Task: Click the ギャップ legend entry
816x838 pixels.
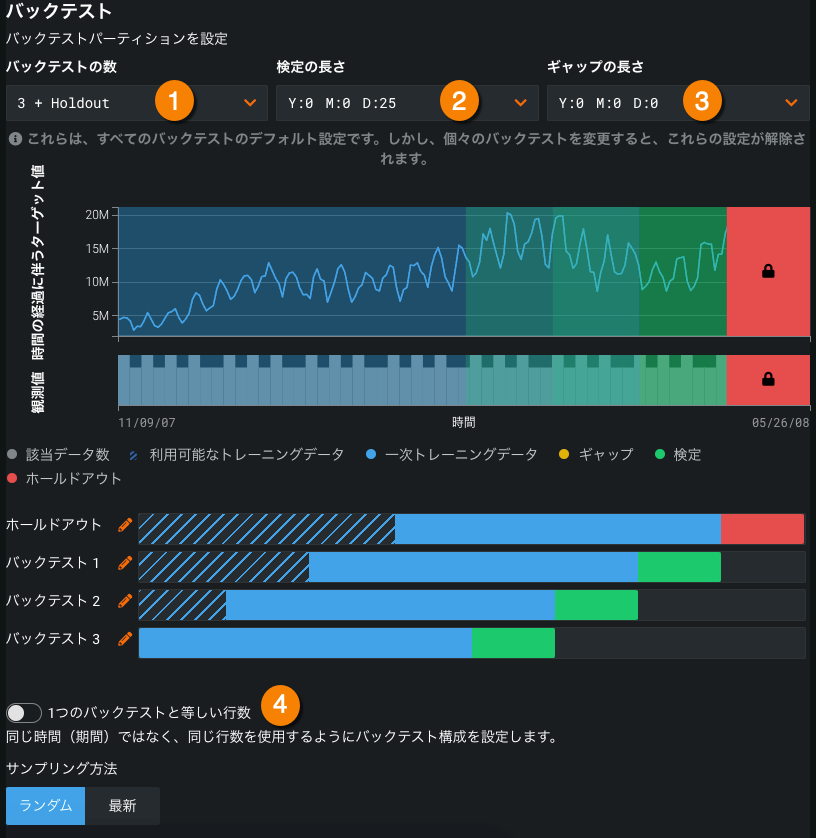Action: 597,455
